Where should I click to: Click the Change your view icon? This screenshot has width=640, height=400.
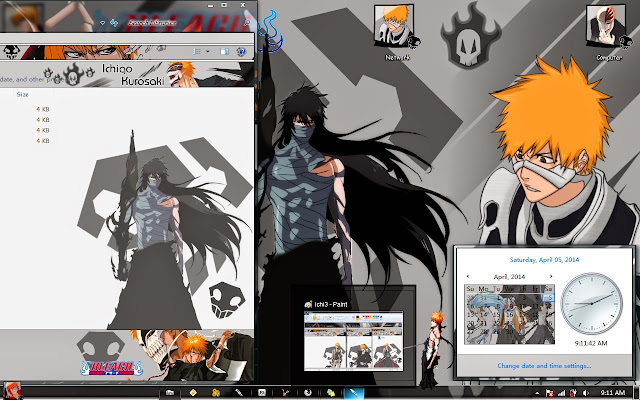[x=197, y=51]
